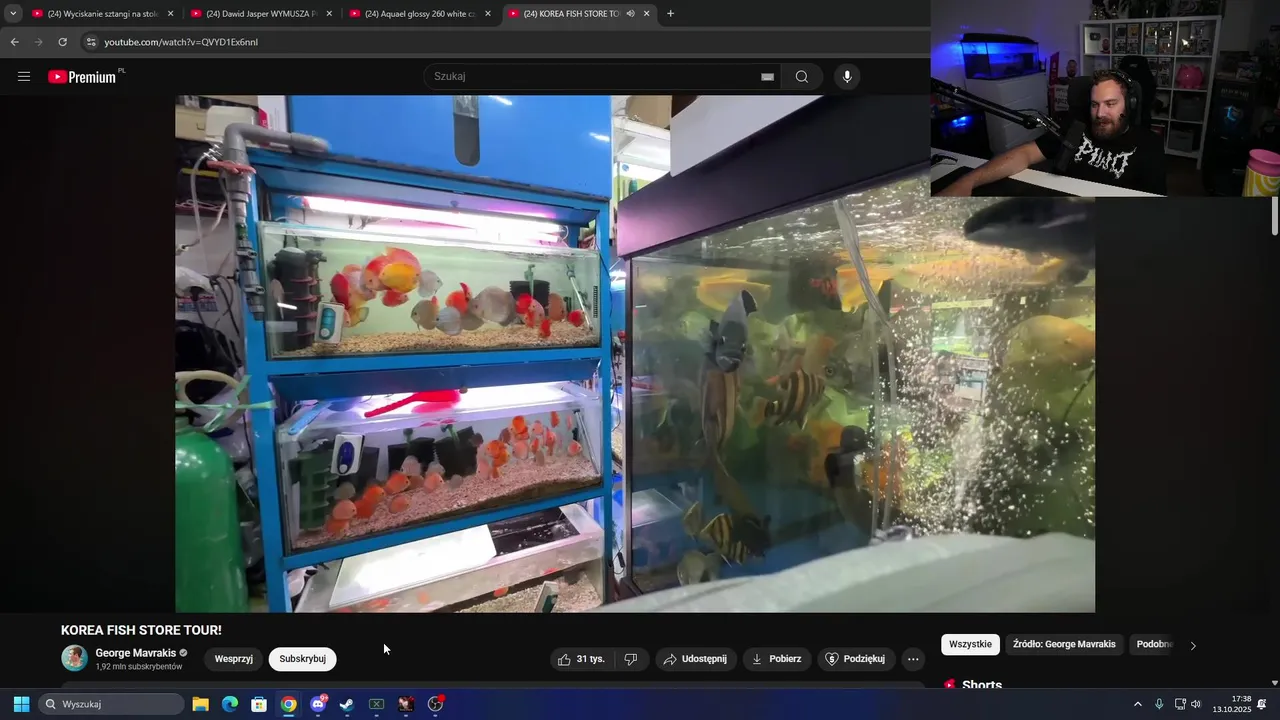Go to YouTube Premium home logo
Viewport: 1280px width, 720px height.
(83, 77)
